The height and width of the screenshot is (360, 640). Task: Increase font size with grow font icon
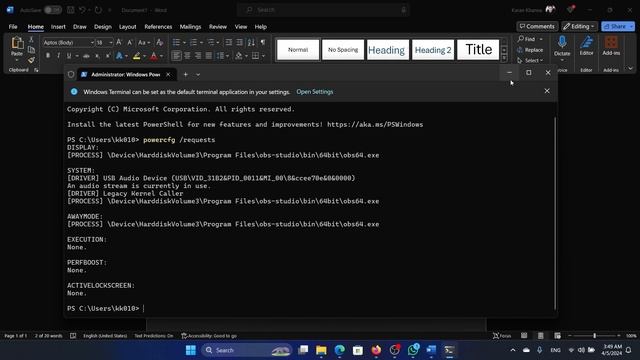(x=119, y=42)
